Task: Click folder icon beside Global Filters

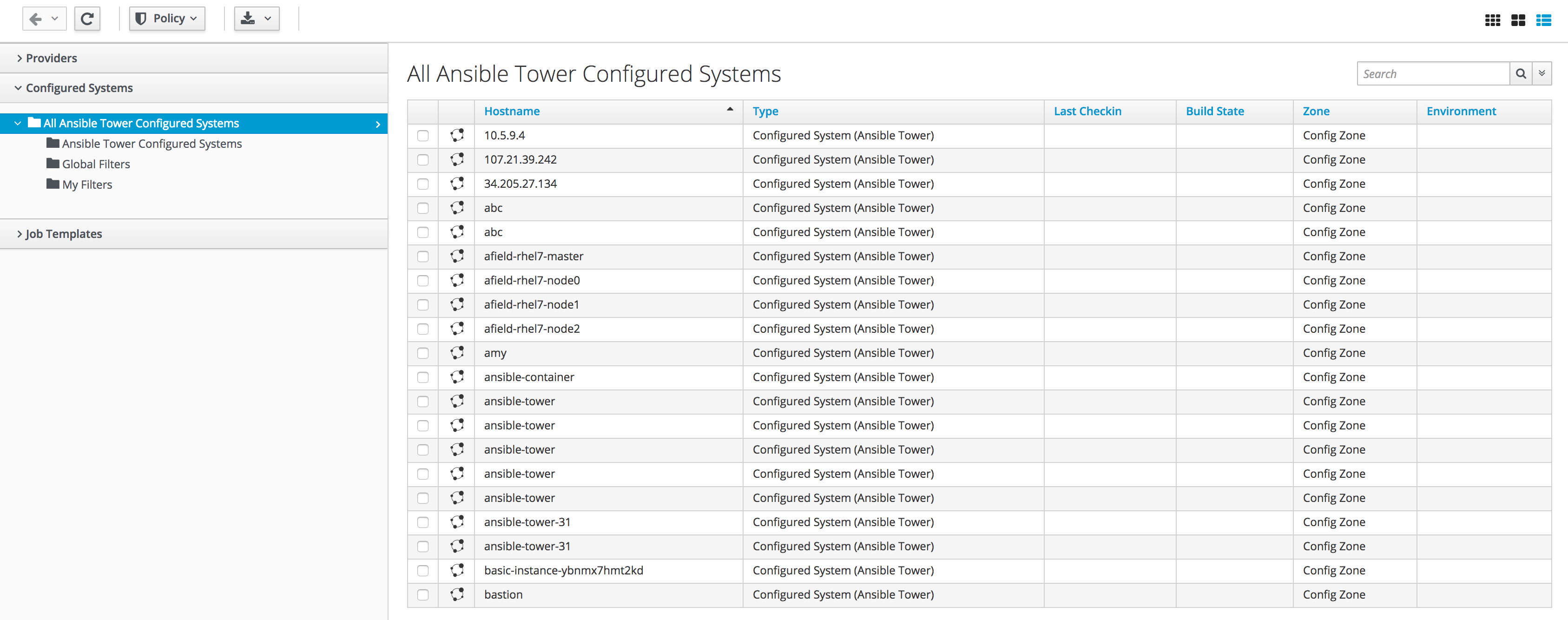Action: 53,163
